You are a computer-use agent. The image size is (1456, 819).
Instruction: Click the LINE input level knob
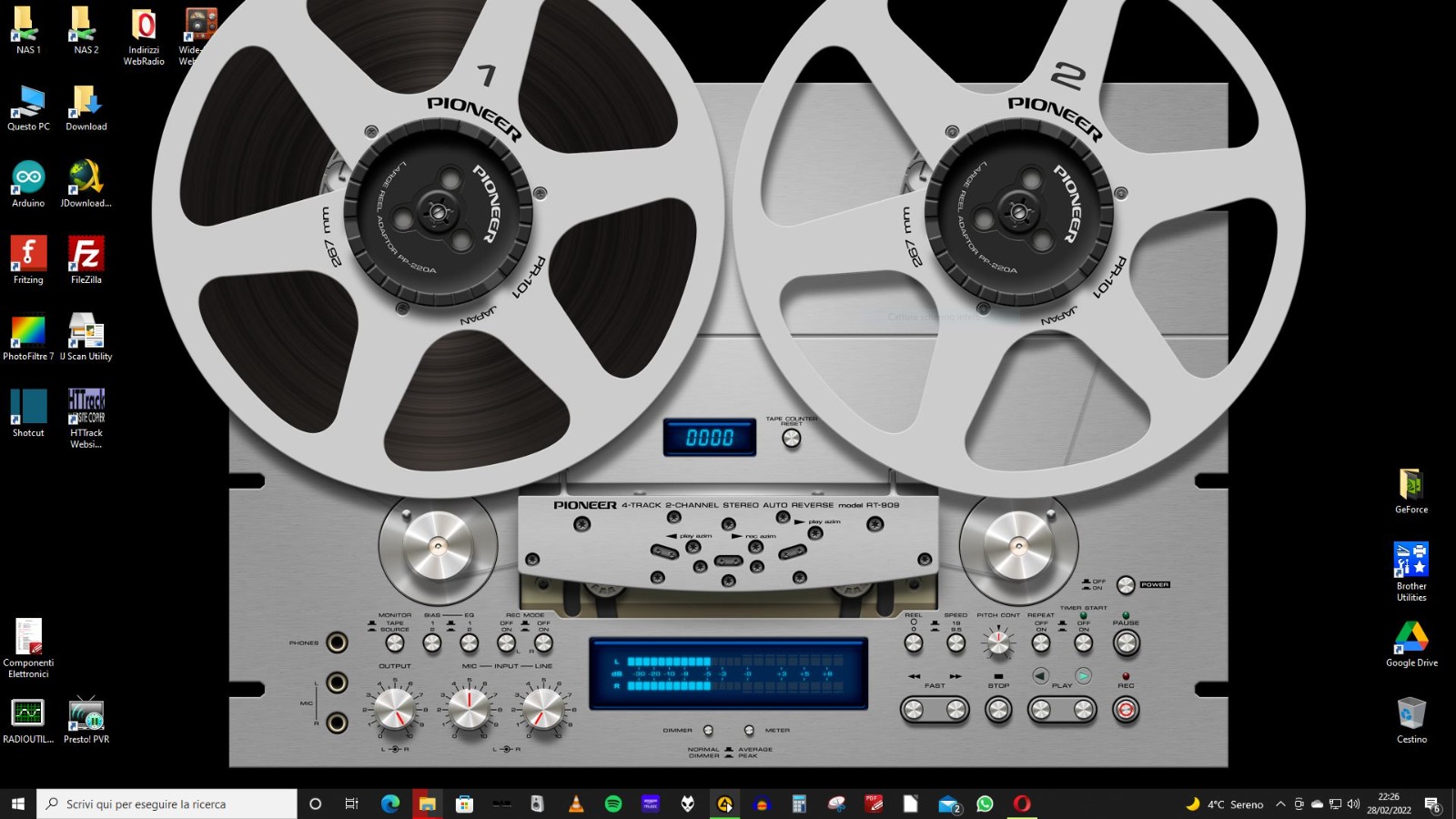click(543, 709)
